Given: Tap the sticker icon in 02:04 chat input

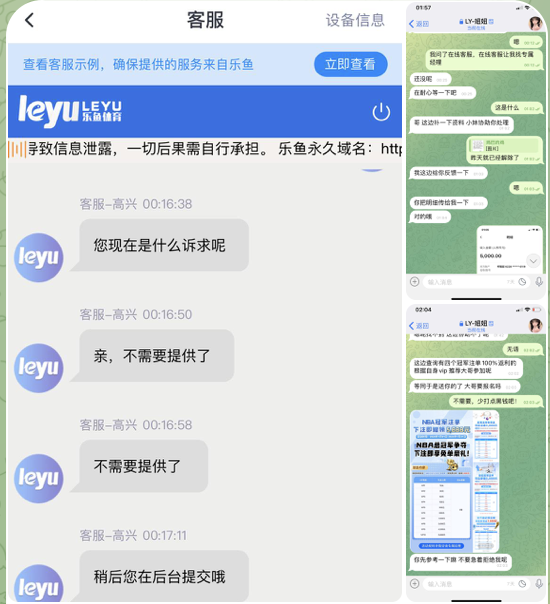Looking at the screenshot, I should tap(523, 584).
